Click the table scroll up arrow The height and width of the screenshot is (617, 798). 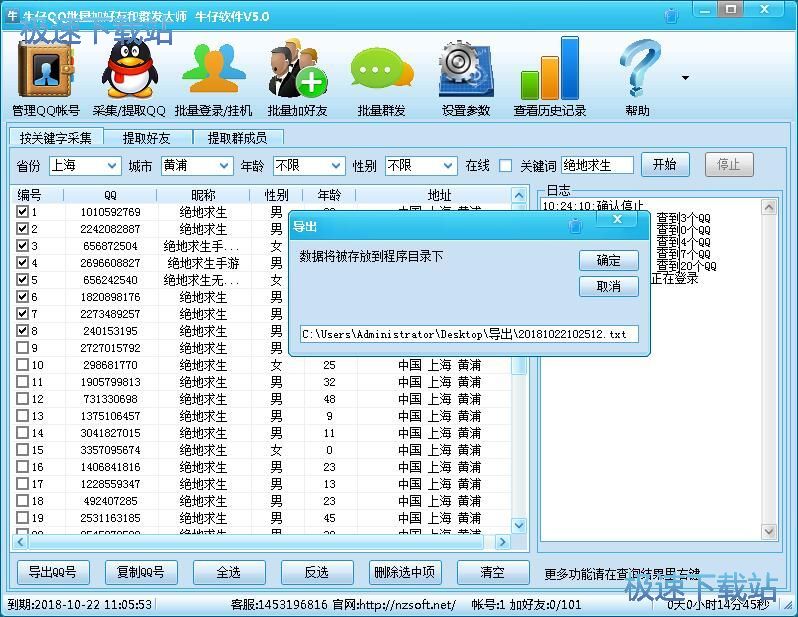[519, 195]
